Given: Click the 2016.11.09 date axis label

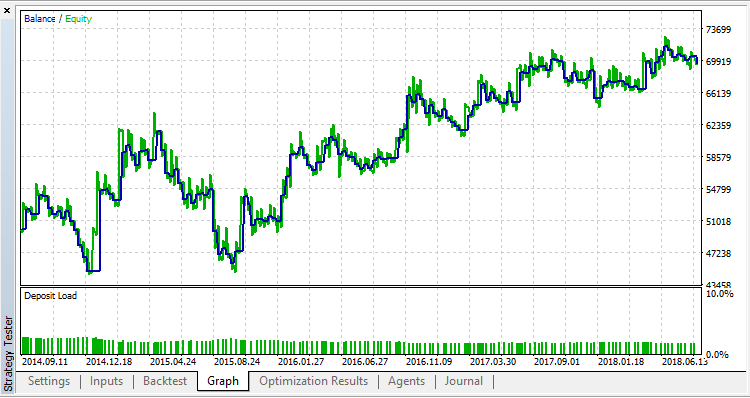Looking at the screenshot, I should coord(429,362).
